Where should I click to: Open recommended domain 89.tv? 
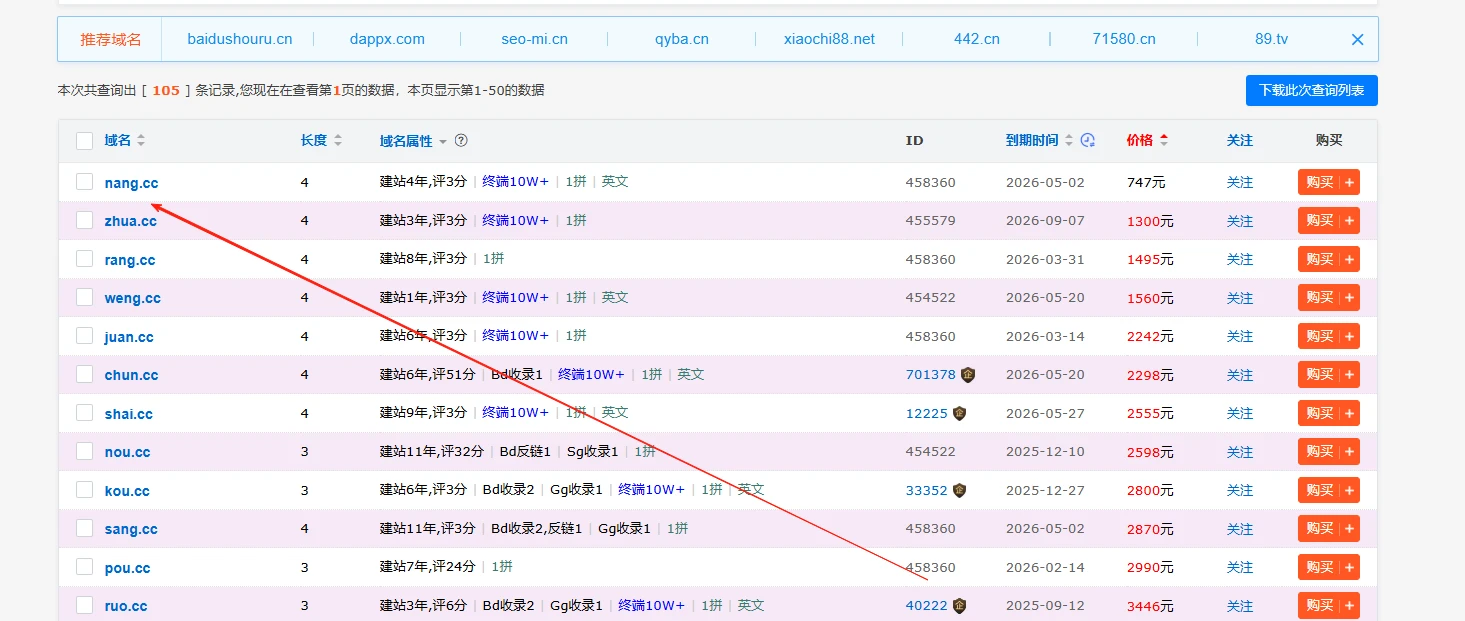click(x=1271, y=39)
